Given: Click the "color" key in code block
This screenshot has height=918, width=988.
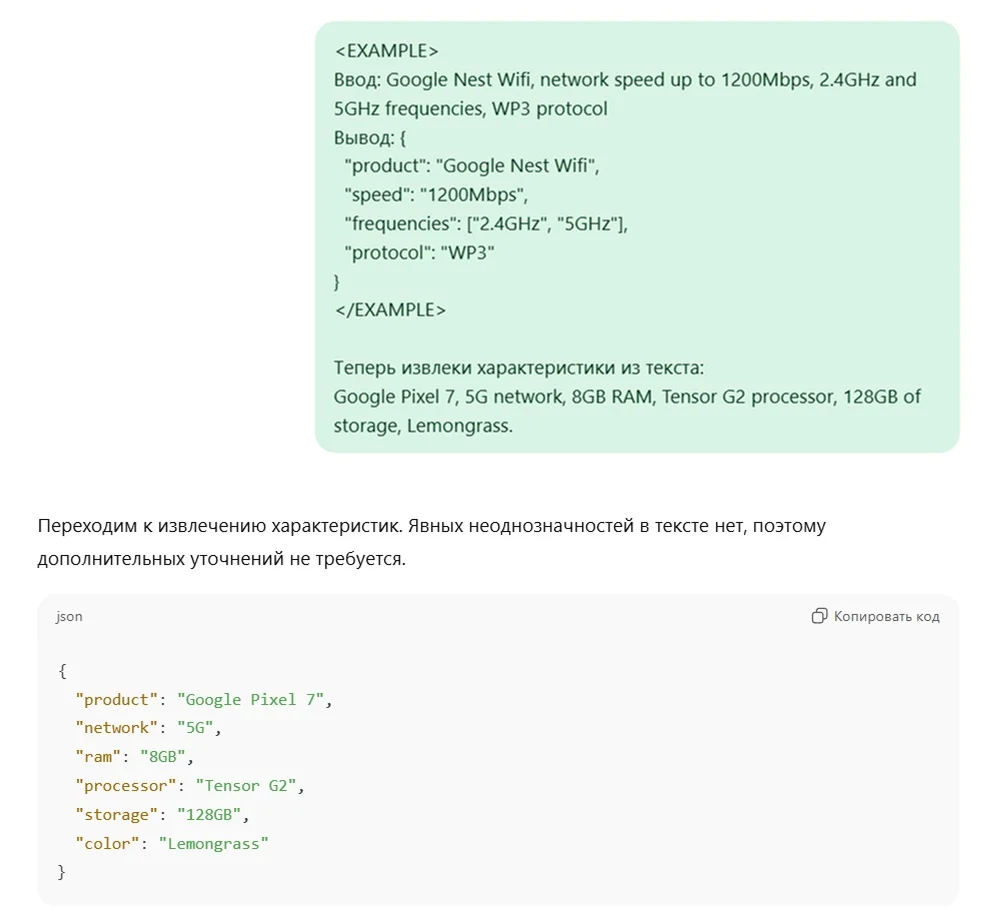Looking at the screenshot, I should [x=107, y=844].
